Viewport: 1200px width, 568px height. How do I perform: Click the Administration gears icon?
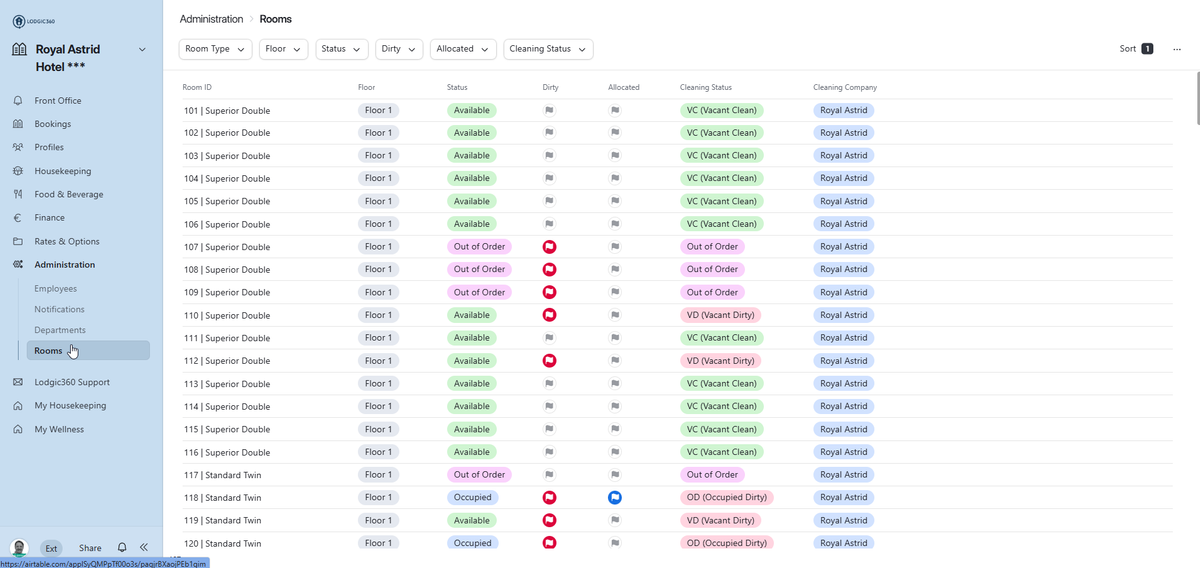[18, 265]
